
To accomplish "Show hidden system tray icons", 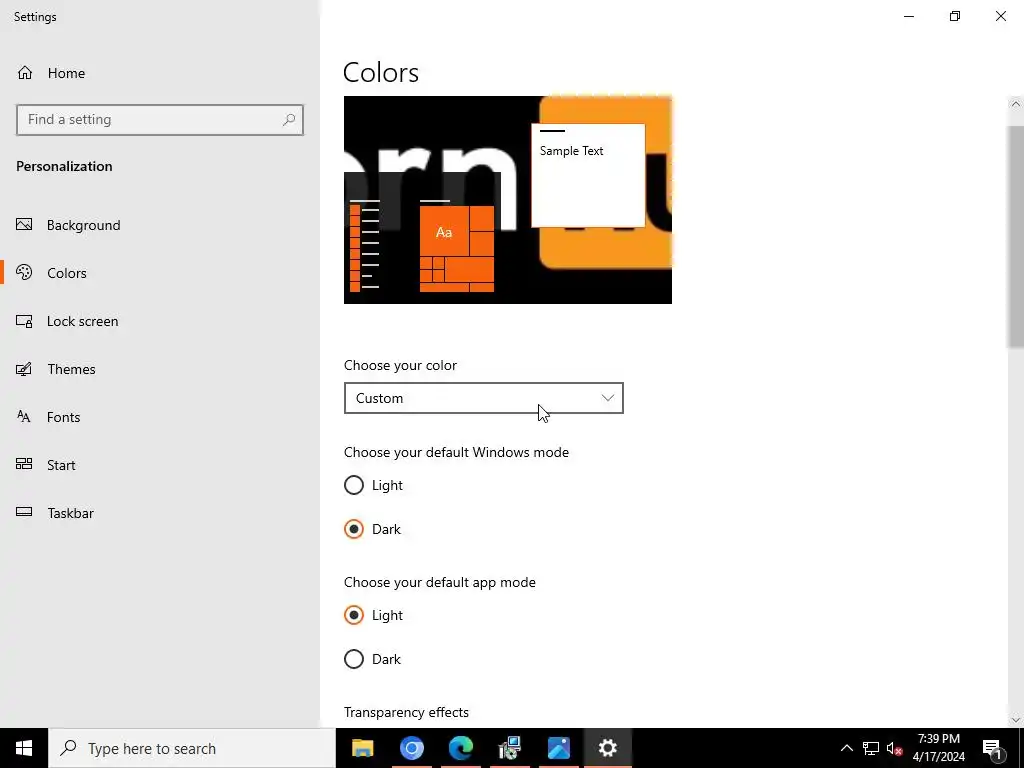I will 846,748.
